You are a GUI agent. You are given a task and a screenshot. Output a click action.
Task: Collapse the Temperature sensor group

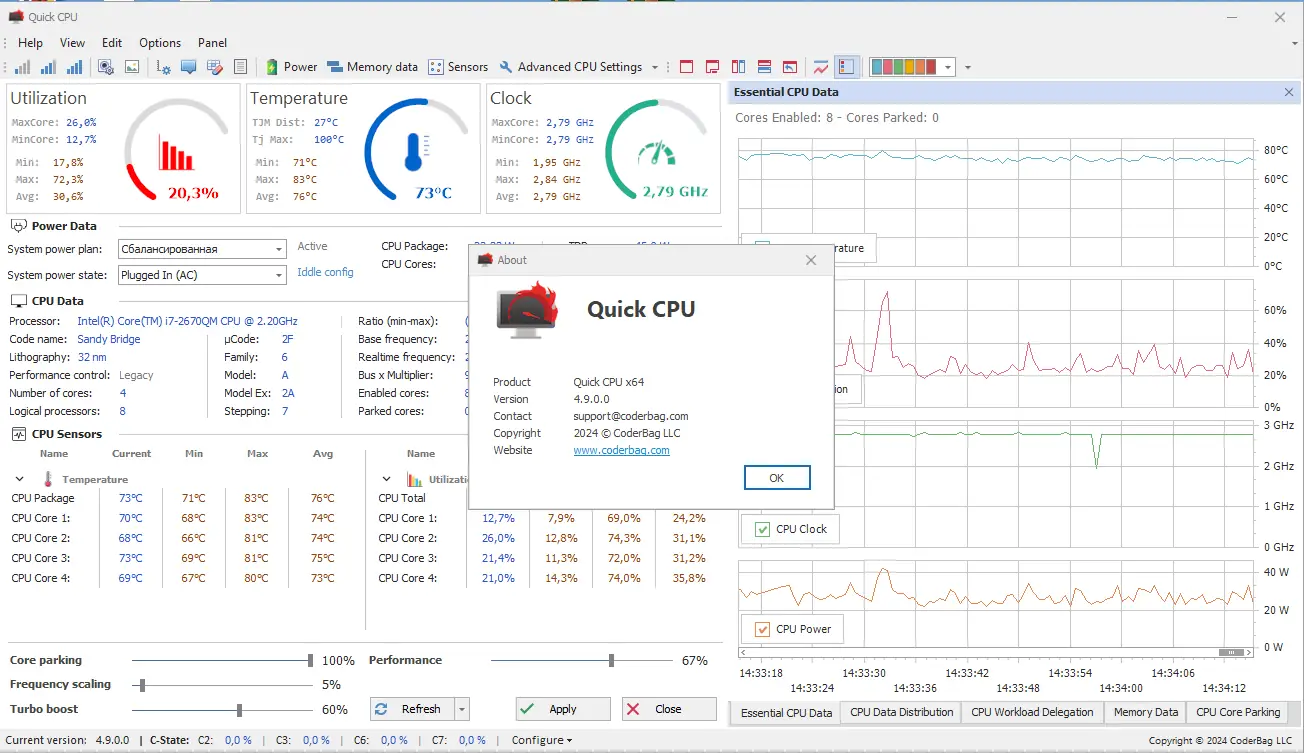19,479
